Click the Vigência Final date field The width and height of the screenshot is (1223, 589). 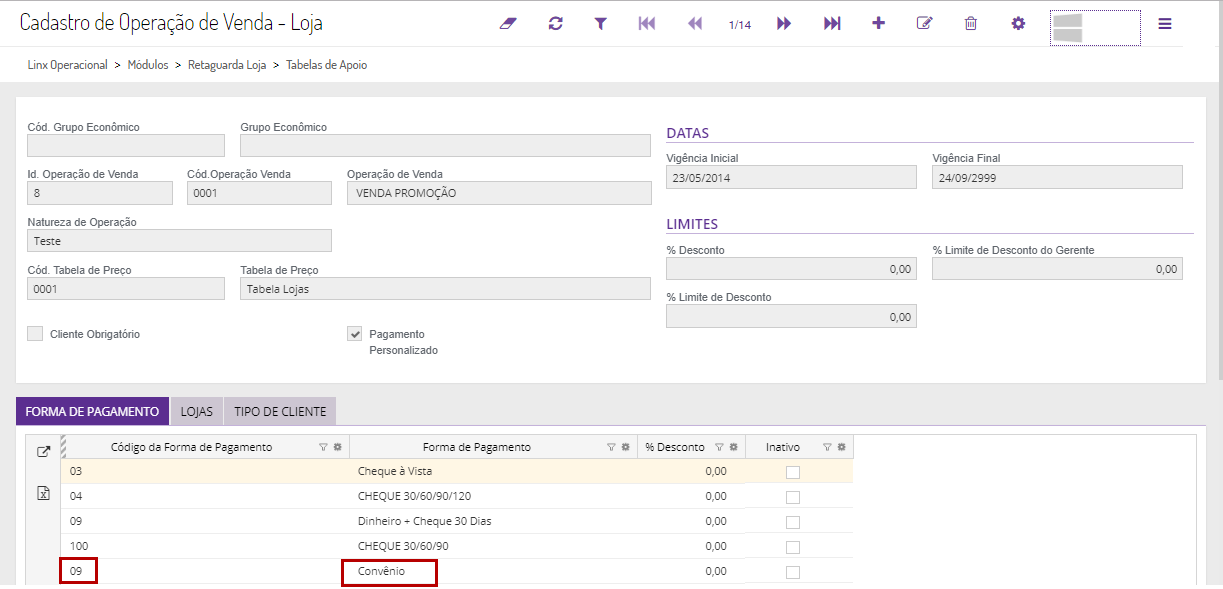click(1057, 177)
